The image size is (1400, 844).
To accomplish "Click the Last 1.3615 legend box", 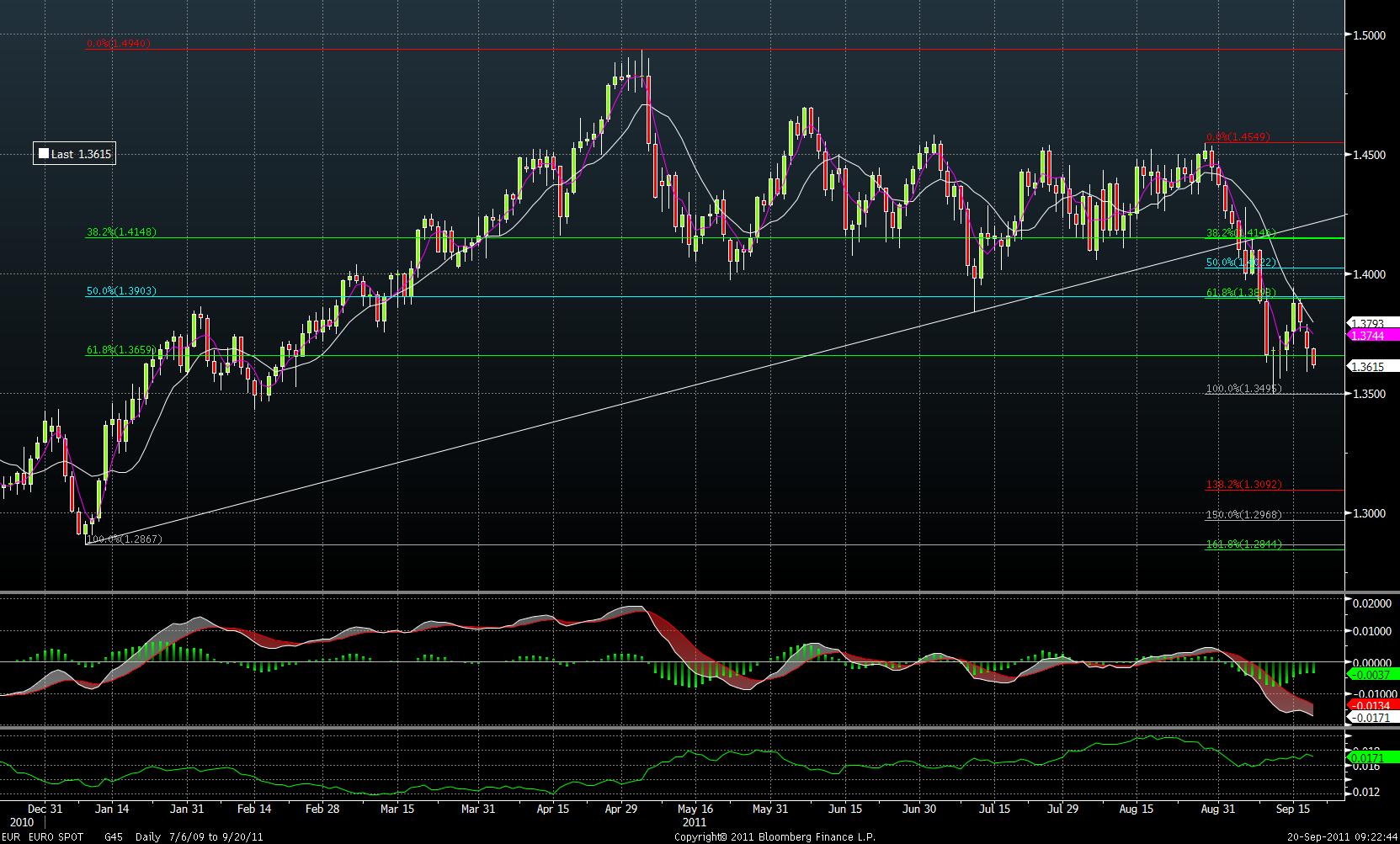I will point(74,154).
